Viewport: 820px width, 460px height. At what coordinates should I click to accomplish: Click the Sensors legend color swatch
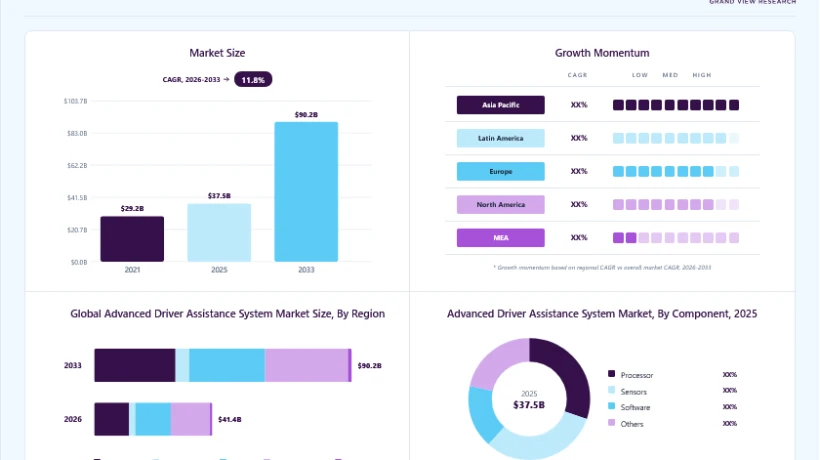(611, 390)
